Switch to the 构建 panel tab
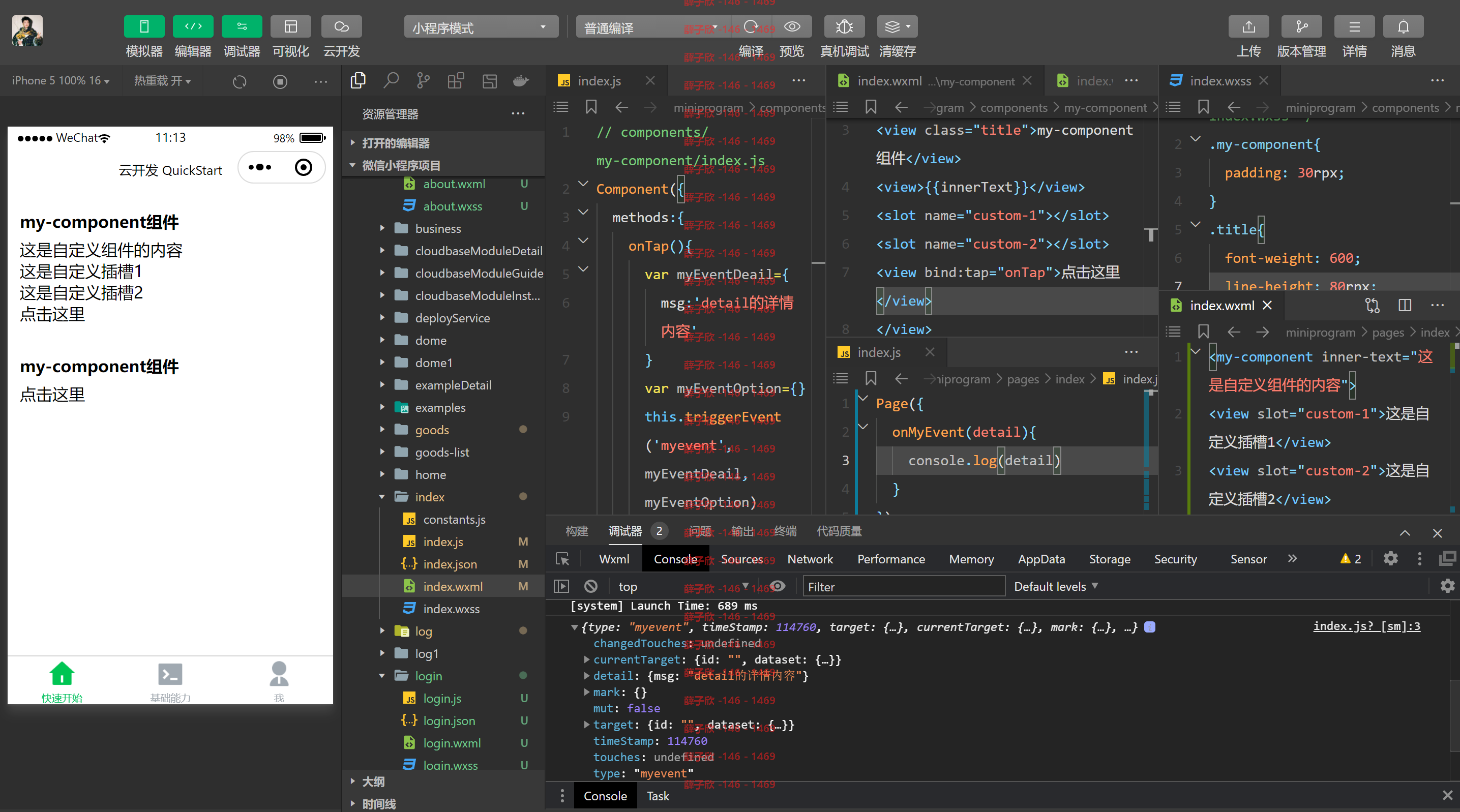This screenshot has width=1460, height=812. point(576,531)
